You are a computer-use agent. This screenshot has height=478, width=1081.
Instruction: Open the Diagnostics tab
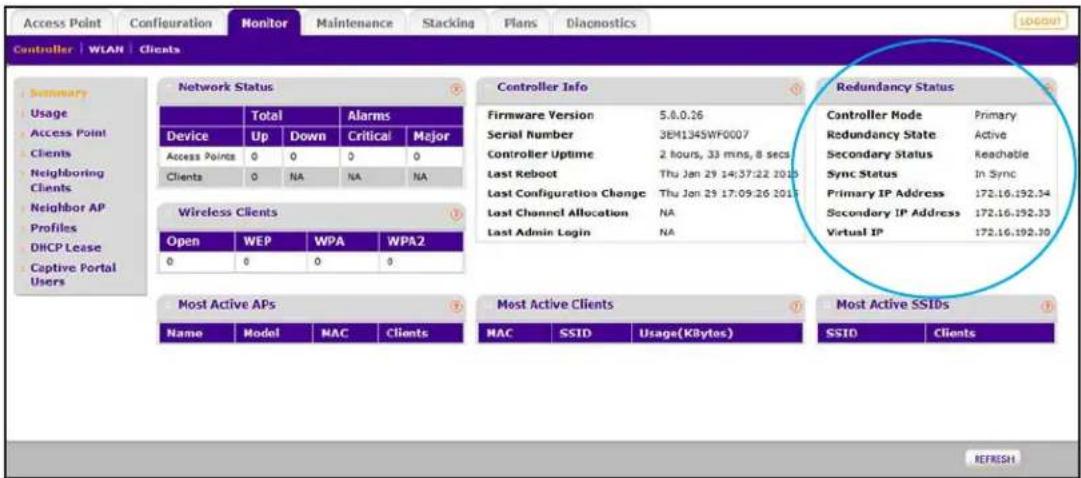coord(600,23)
